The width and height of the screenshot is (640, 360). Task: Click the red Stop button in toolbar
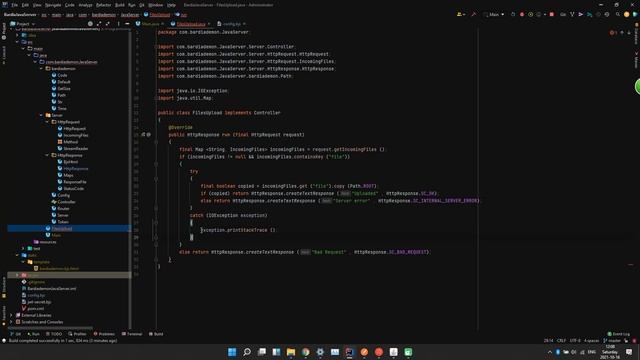click(552, 14)
